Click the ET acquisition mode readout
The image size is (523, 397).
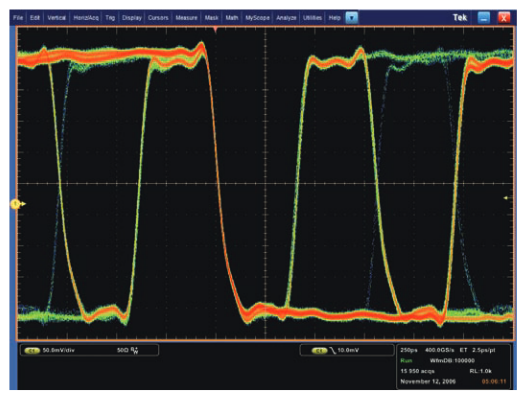coord(463,350)
